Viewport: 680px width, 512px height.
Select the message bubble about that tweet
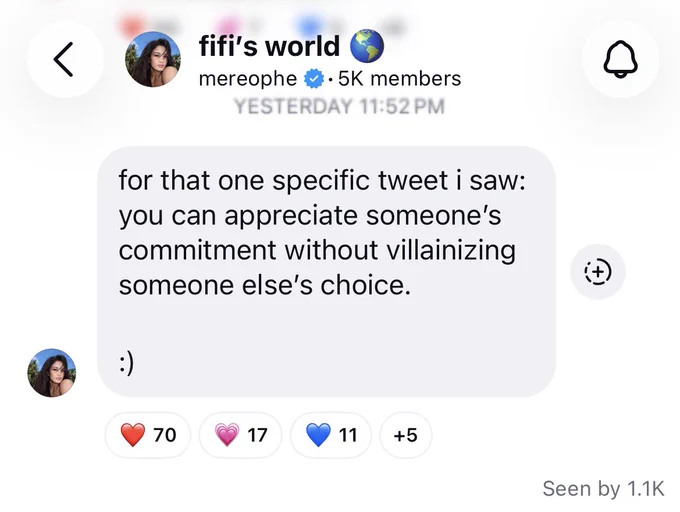point(326,271)
